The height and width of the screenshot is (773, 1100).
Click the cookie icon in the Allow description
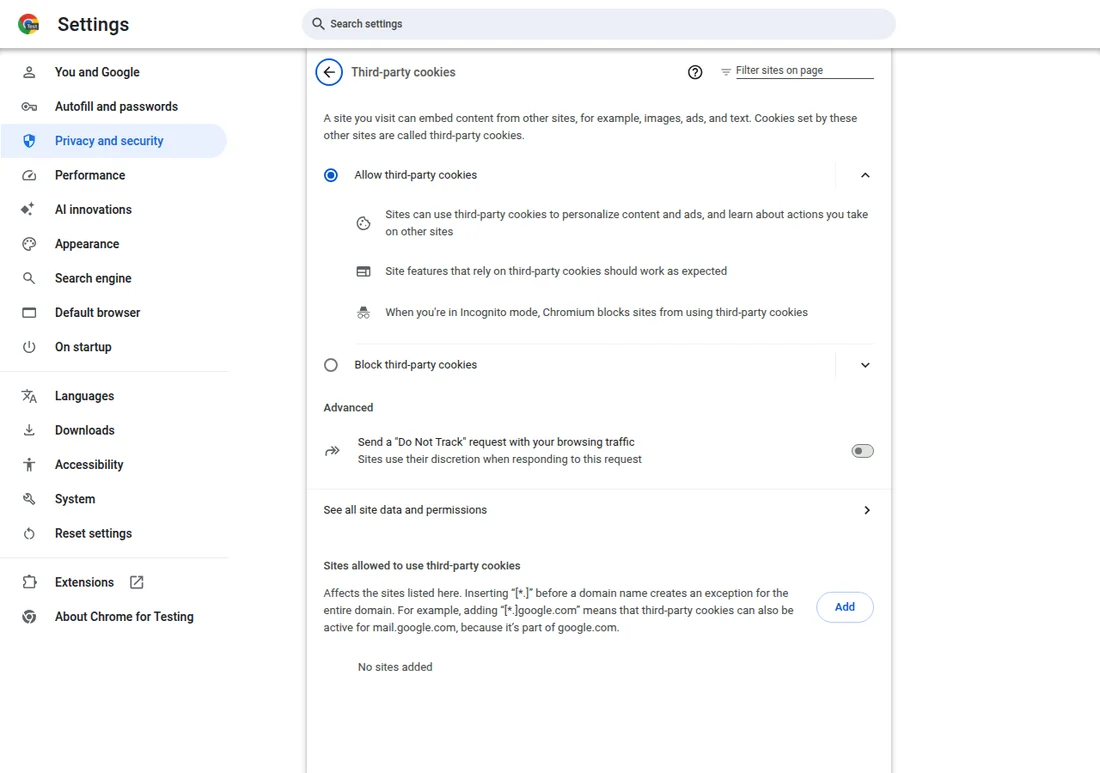(363, 223)
